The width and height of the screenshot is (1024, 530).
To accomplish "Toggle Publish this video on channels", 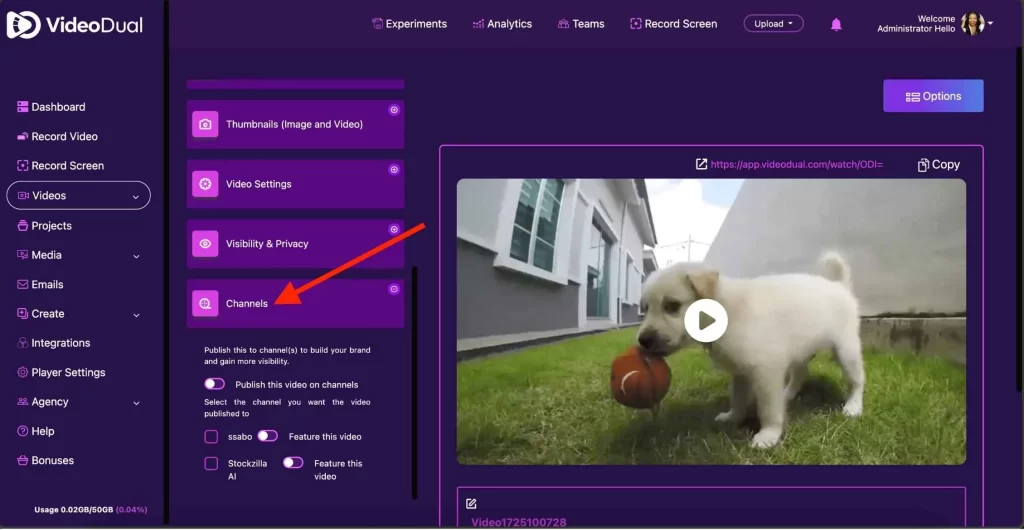I will point(214,384).
